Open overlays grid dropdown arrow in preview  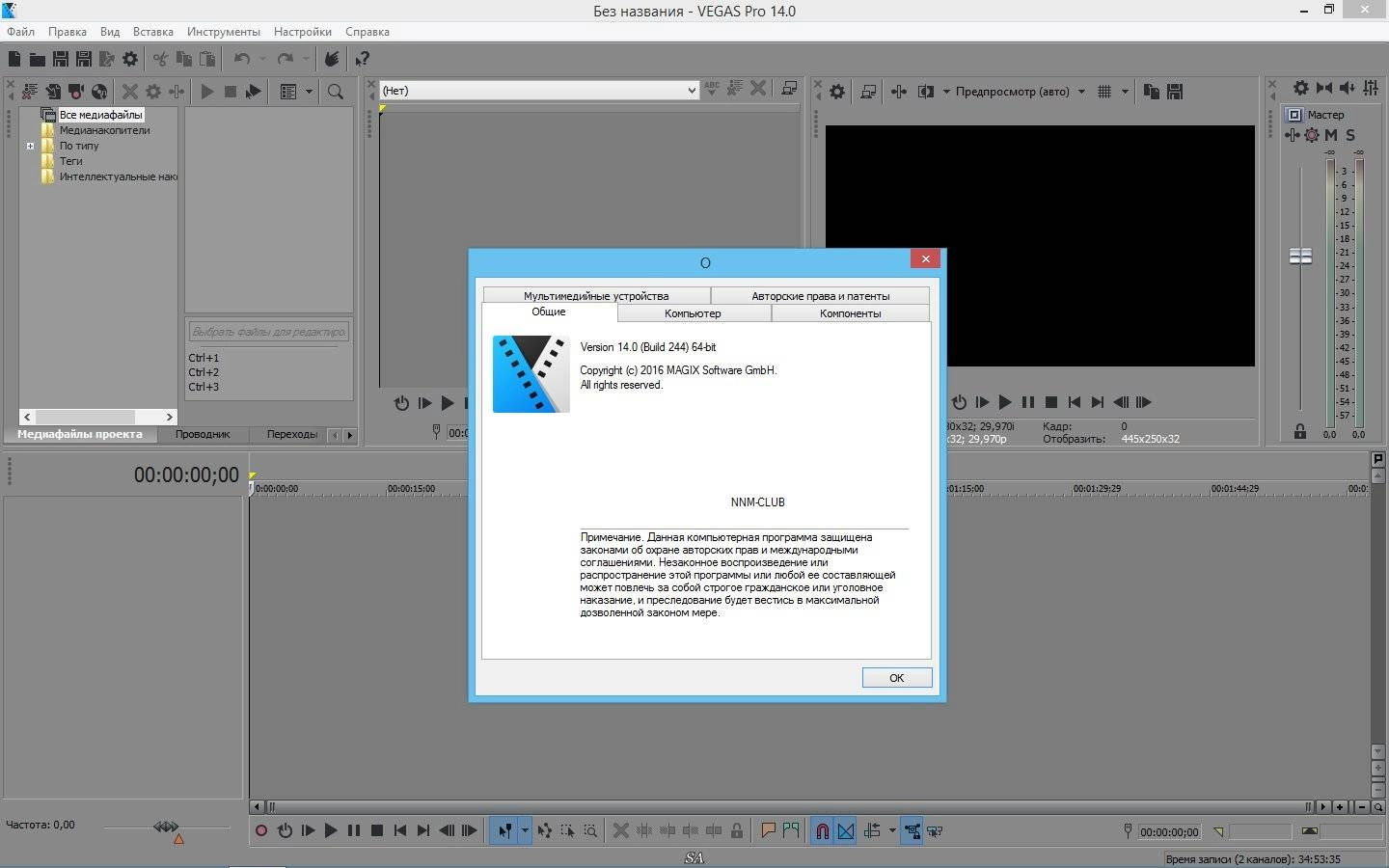click(x=1125, y=92)
